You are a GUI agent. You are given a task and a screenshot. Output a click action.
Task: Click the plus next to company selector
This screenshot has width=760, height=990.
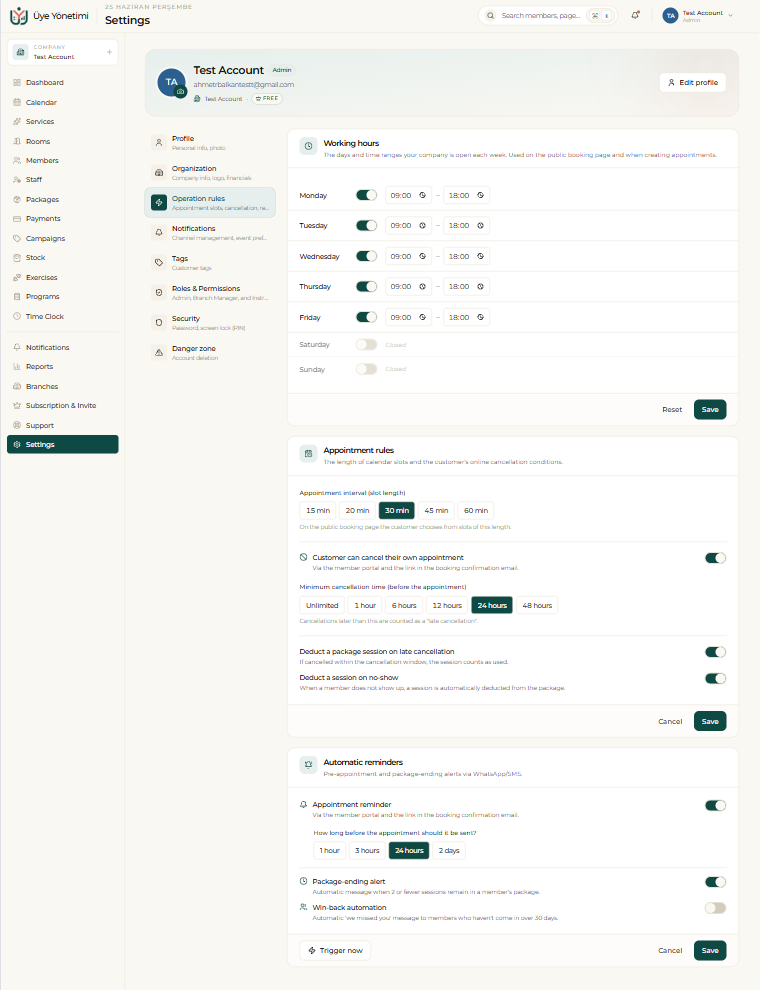click(109, 52)
